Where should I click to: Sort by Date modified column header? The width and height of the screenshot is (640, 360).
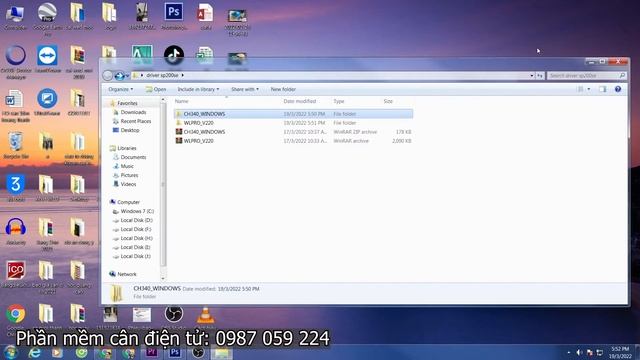300,101
